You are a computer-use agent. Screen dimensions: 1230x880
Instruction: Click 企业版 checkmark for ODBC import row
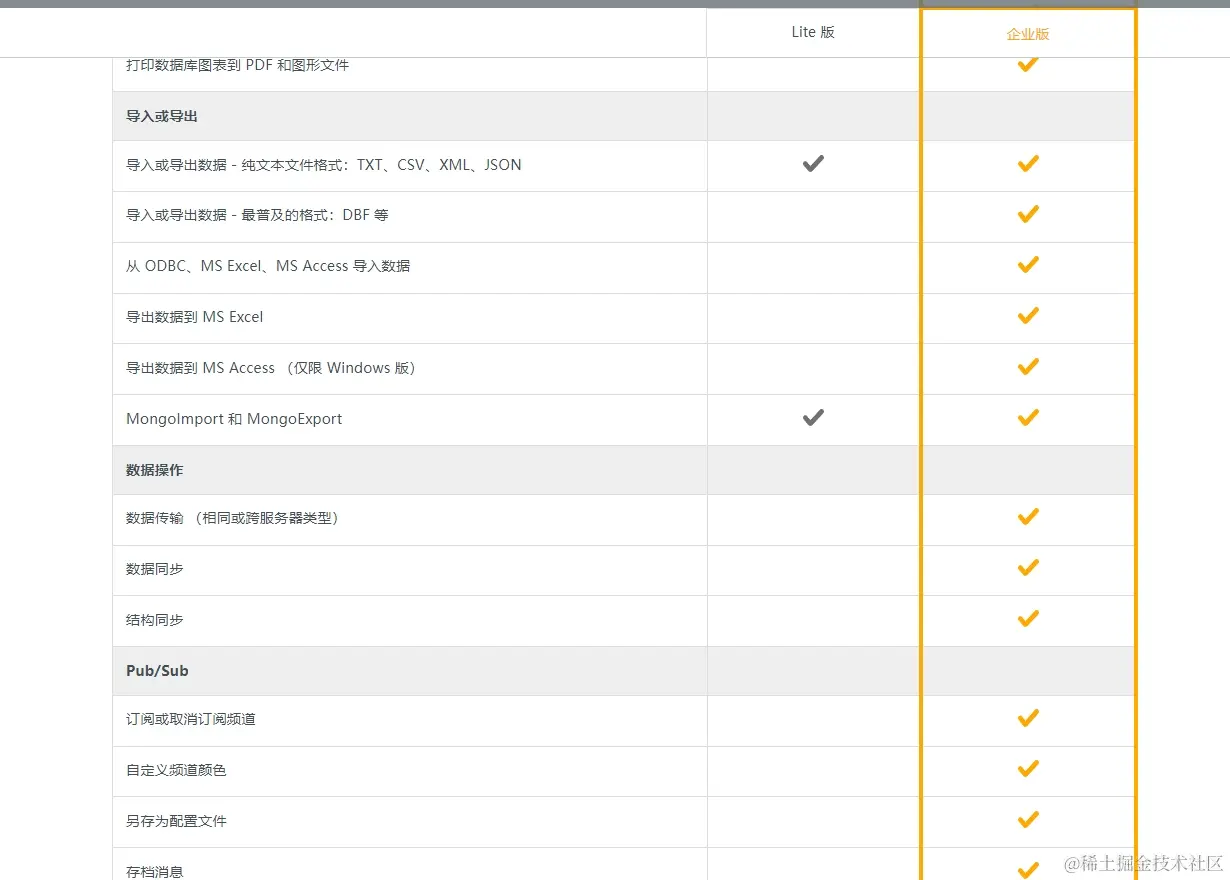[1028, 265]
